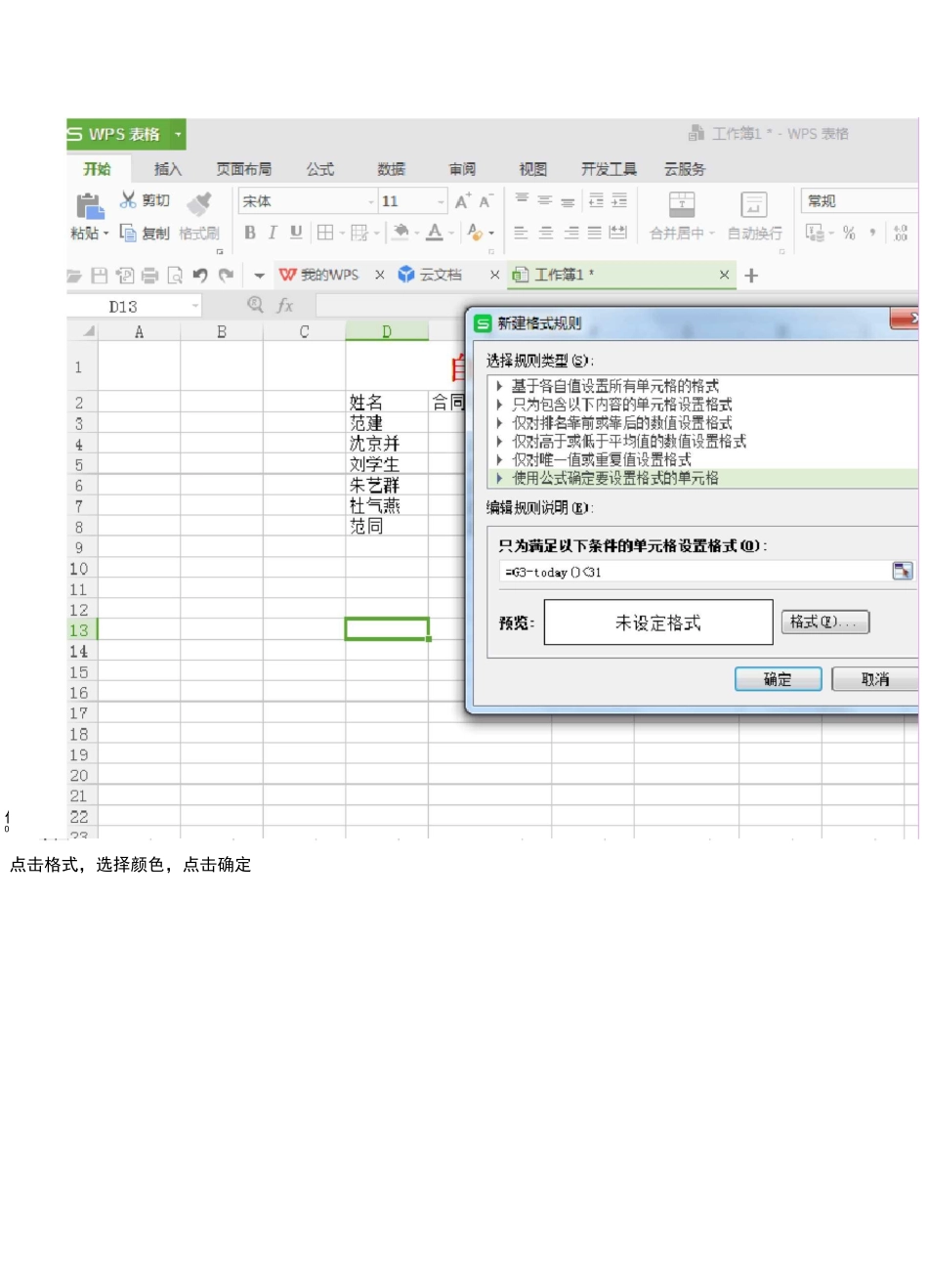Select column A header
Screen dimensions: 928x1288
click(139, 331)
